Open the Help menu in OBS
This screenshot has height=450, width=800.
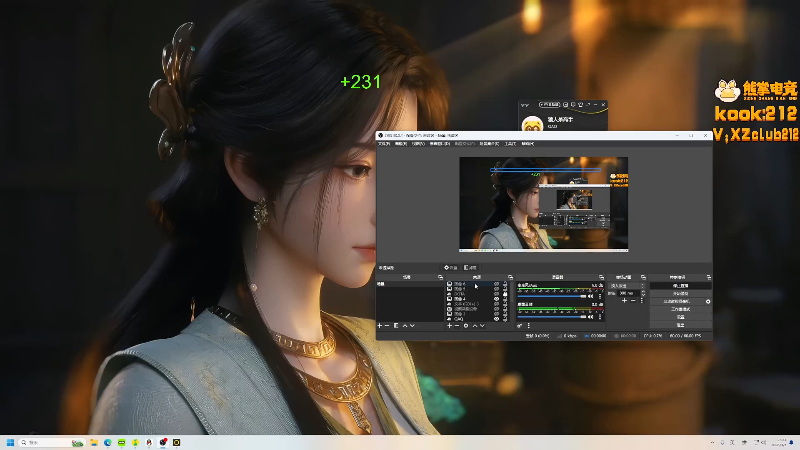coord(528,143)
